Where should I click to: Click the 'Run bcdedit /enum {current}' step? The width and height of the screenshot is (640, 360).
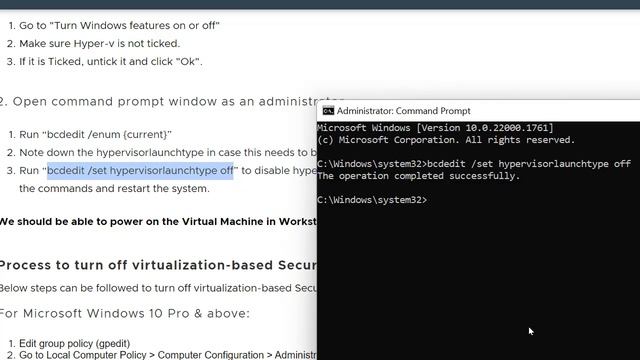tap(95, 134)
